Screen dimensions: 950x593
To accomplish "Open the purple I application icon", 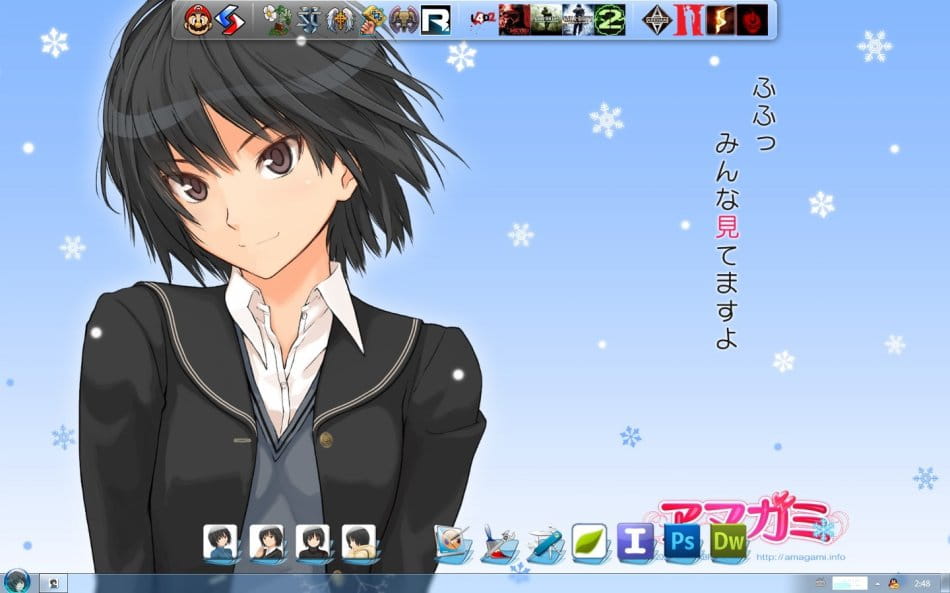I will click(636, 542).
